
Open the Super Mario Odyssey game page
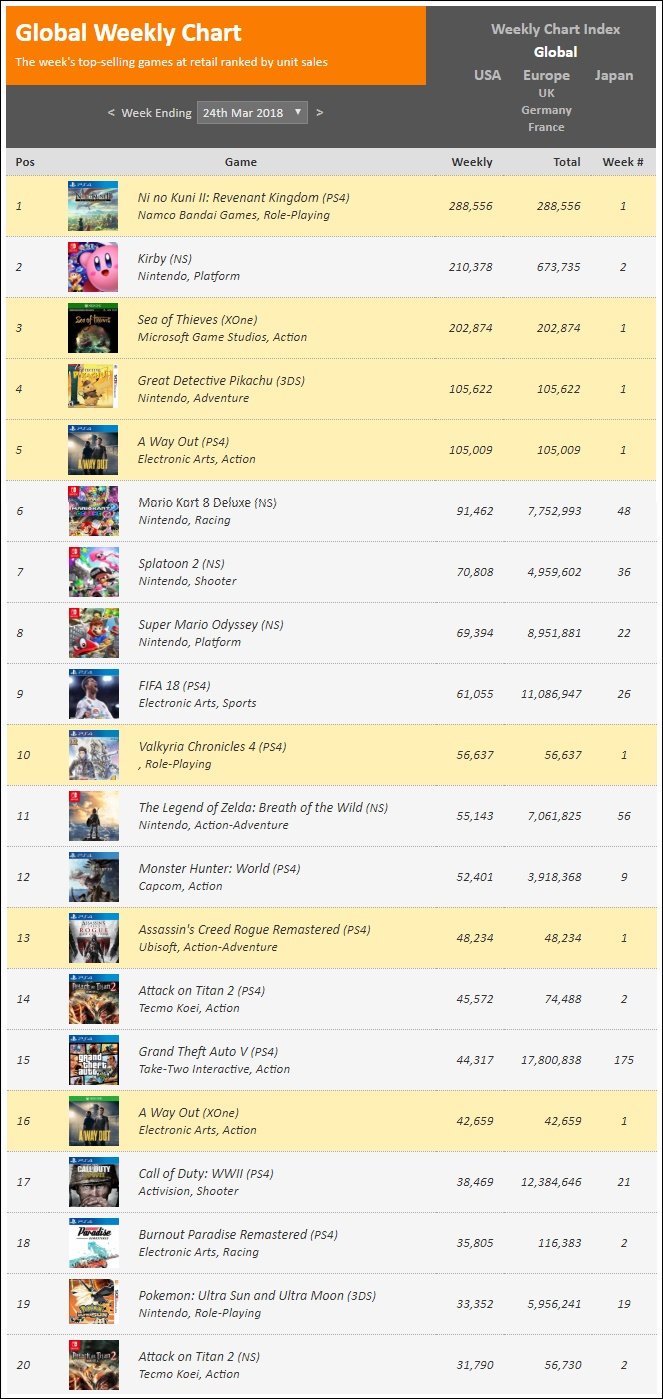(x=198, y=625)
